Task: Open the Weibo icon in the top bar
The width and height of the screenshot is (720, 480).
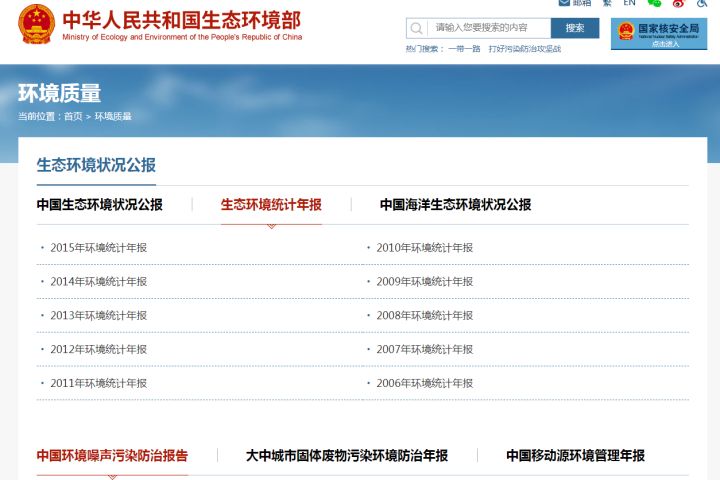Action: 679,3
